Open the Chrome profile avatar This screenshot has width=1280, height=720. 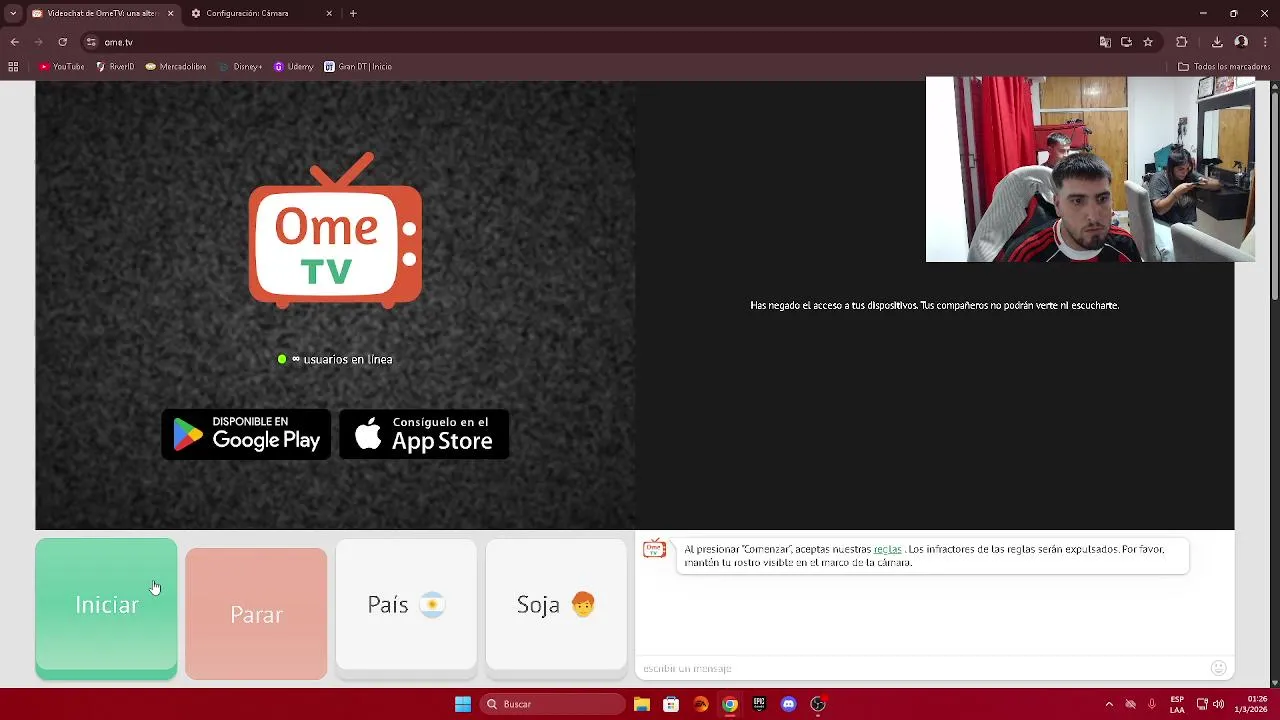pos(1241,42)
